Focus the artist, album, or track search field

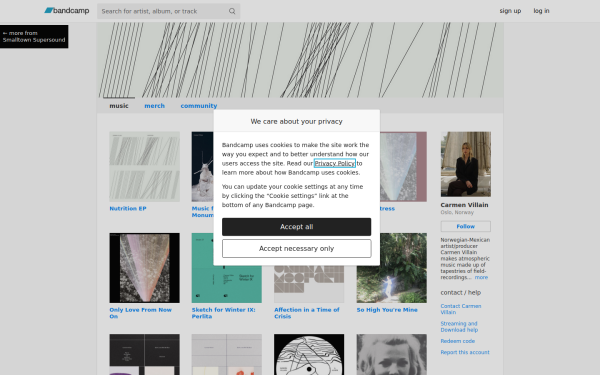[168, 11]
